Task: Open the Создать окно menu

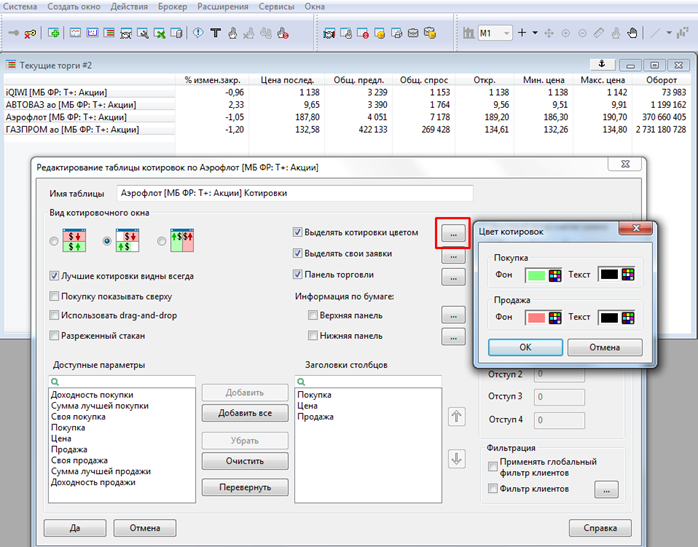Action: [74, 7]
